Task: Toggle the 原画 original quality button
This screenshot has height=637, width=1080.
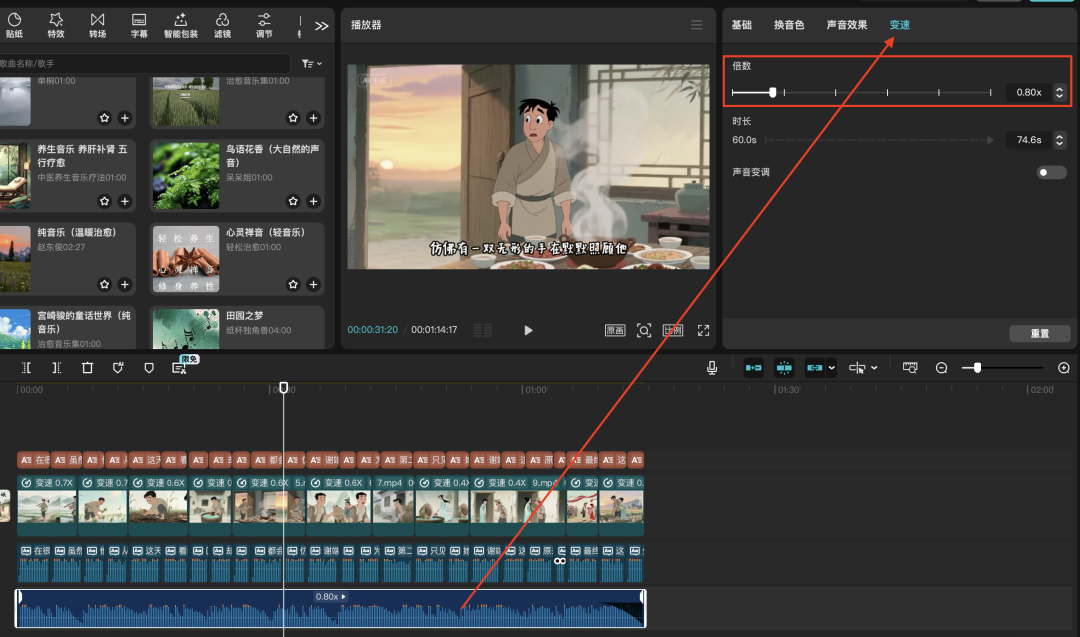Action: (615, 330)
